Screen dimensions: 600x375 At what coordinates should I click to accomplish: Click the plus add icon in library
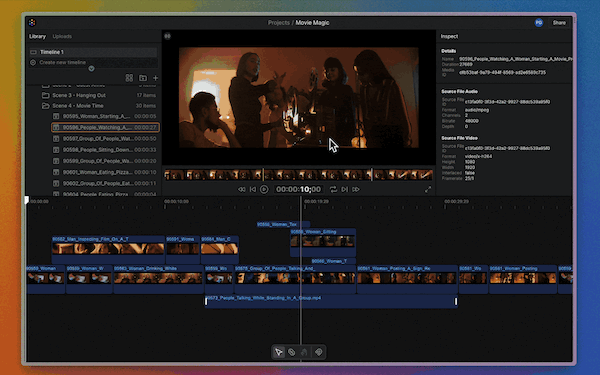[155, 78]
